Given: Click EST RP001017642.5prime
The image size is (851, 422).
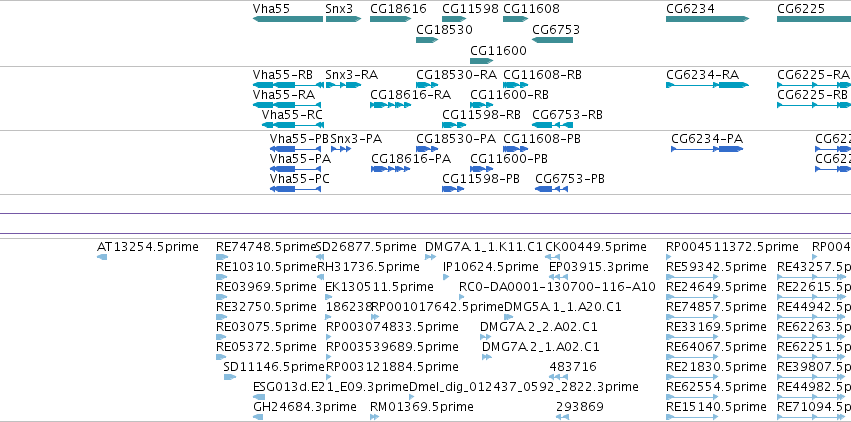Looking at the screenshot, I should (375, 317).
